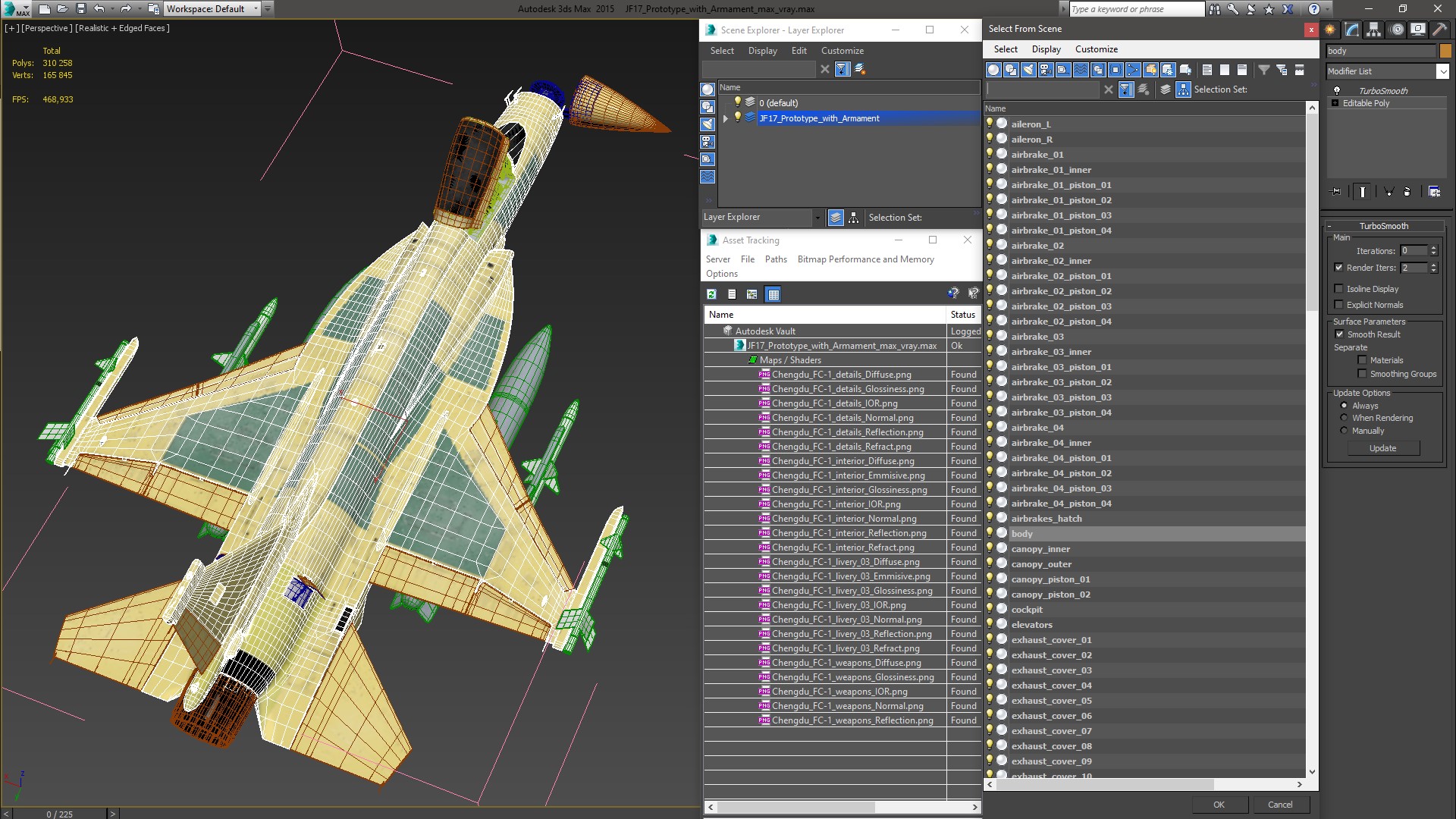Toggle Show End Result icon in modifier stack
The image size is (1456, 819).
pos(1363,192)
